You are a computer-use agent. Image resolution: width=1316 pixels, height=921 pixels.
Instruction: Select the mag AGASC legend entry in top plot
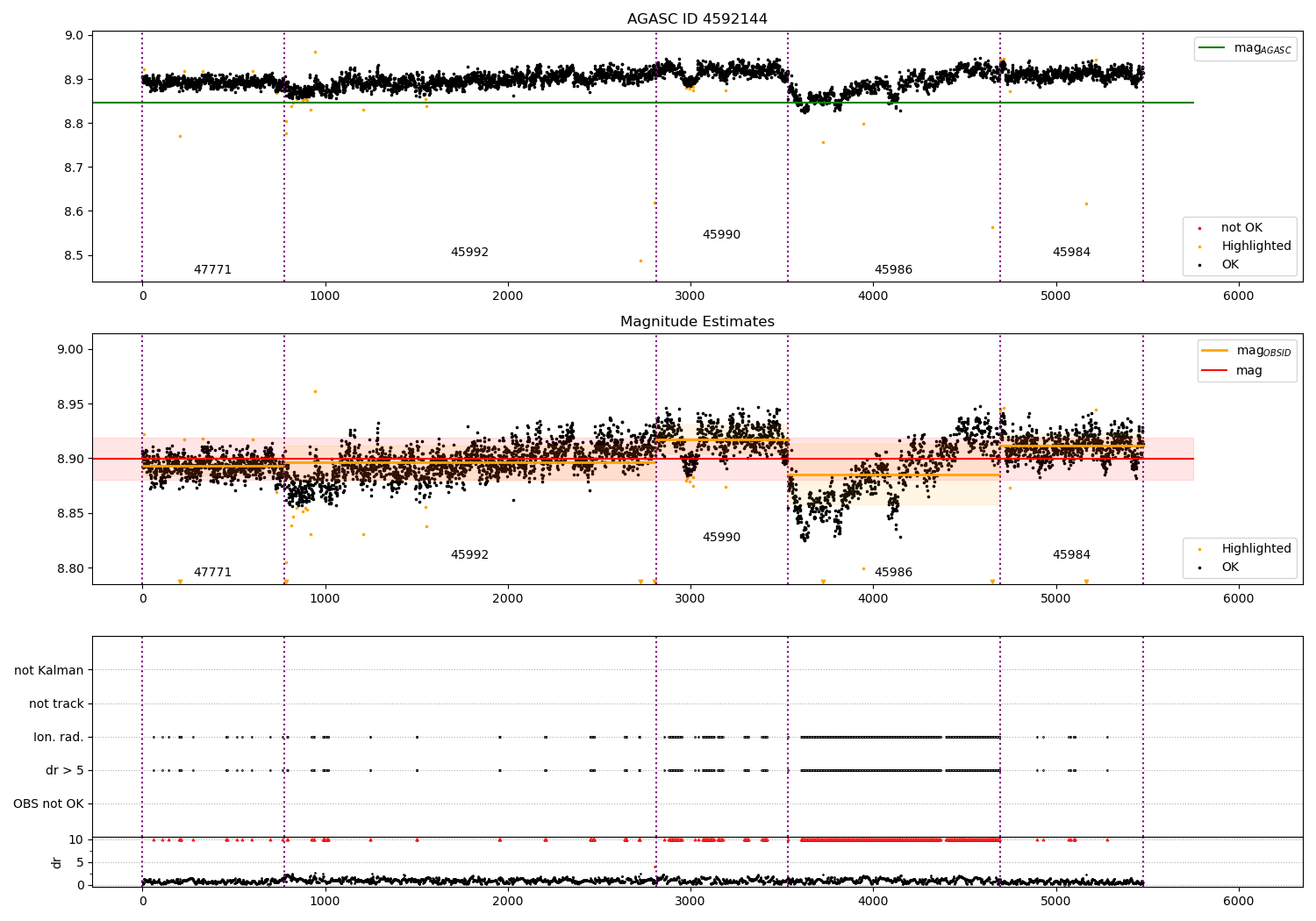(1246, 48)
